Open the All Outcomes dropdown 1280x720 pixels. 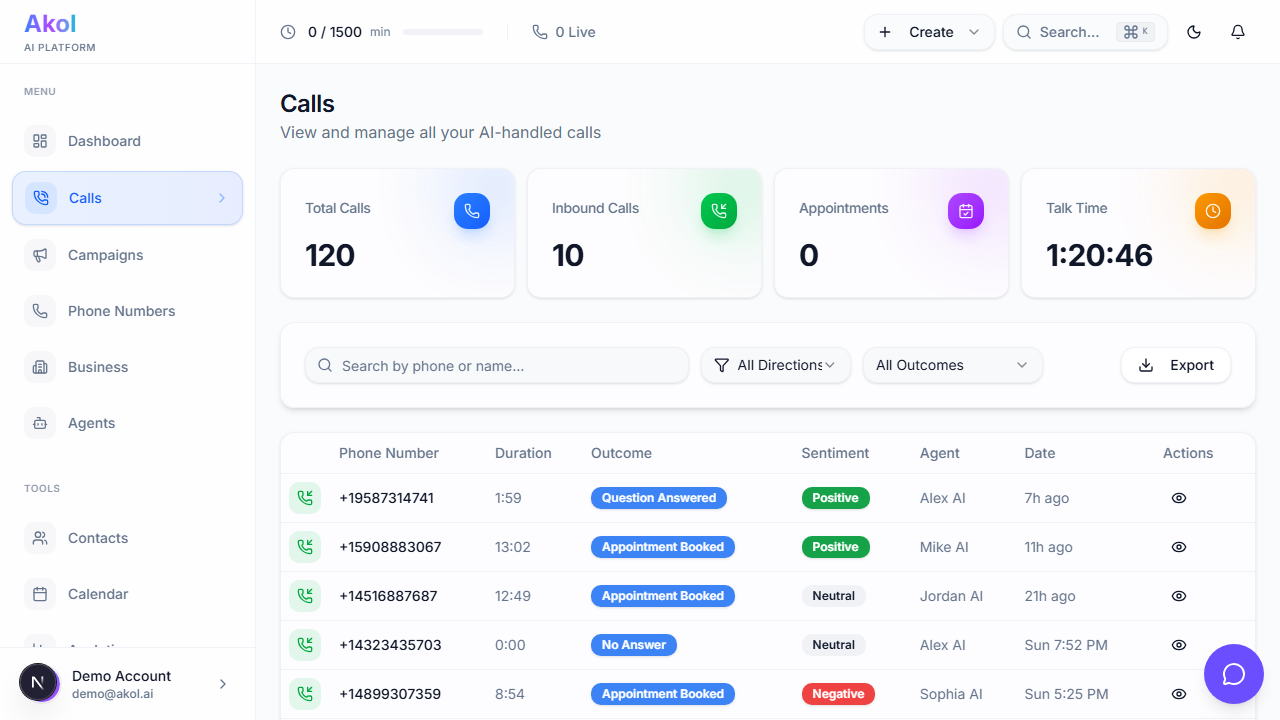[x=951, y=365]
